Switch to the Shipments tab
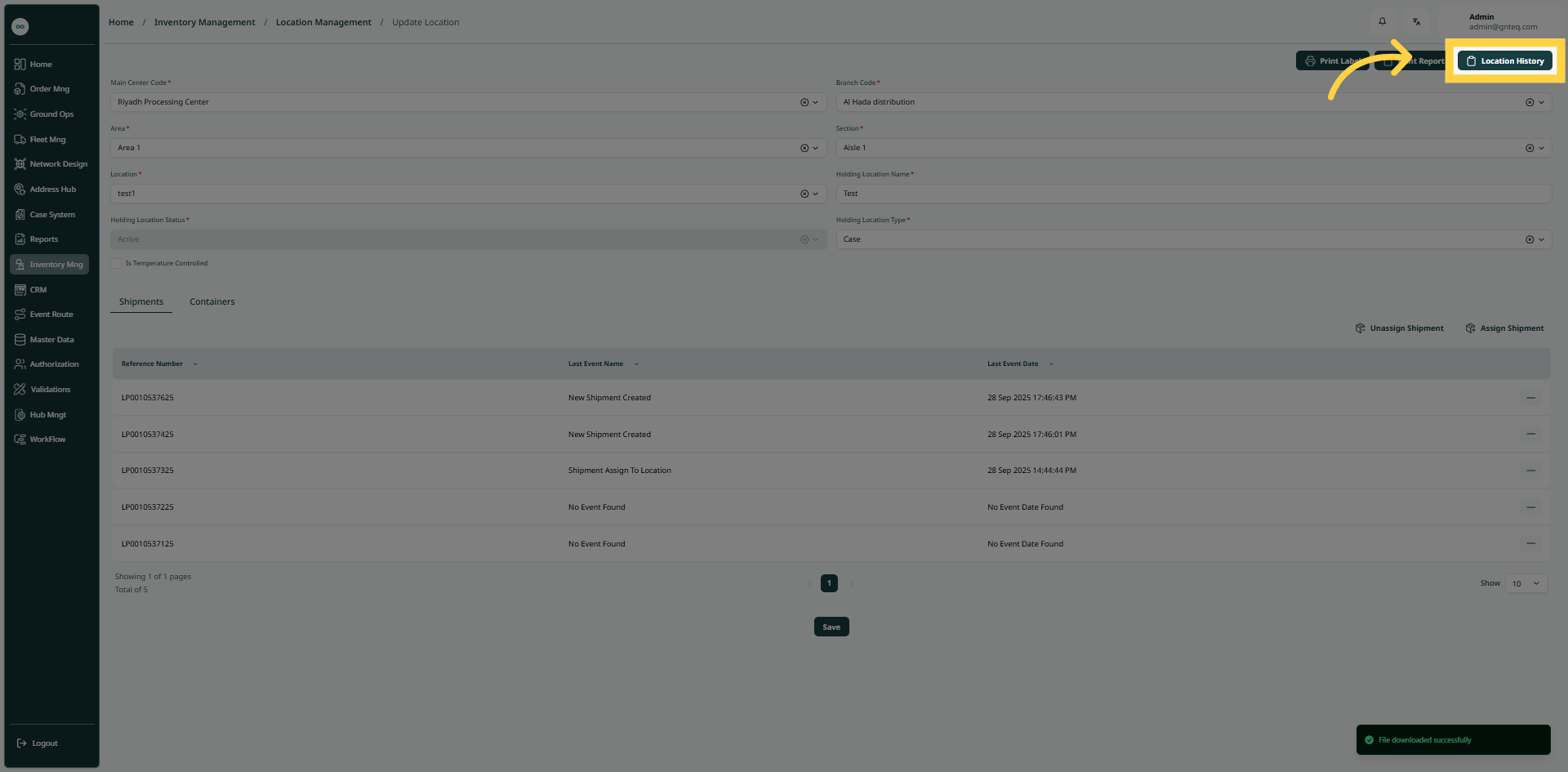Image resolution: width=1568 pixels, height=772 pixels. 141,302
